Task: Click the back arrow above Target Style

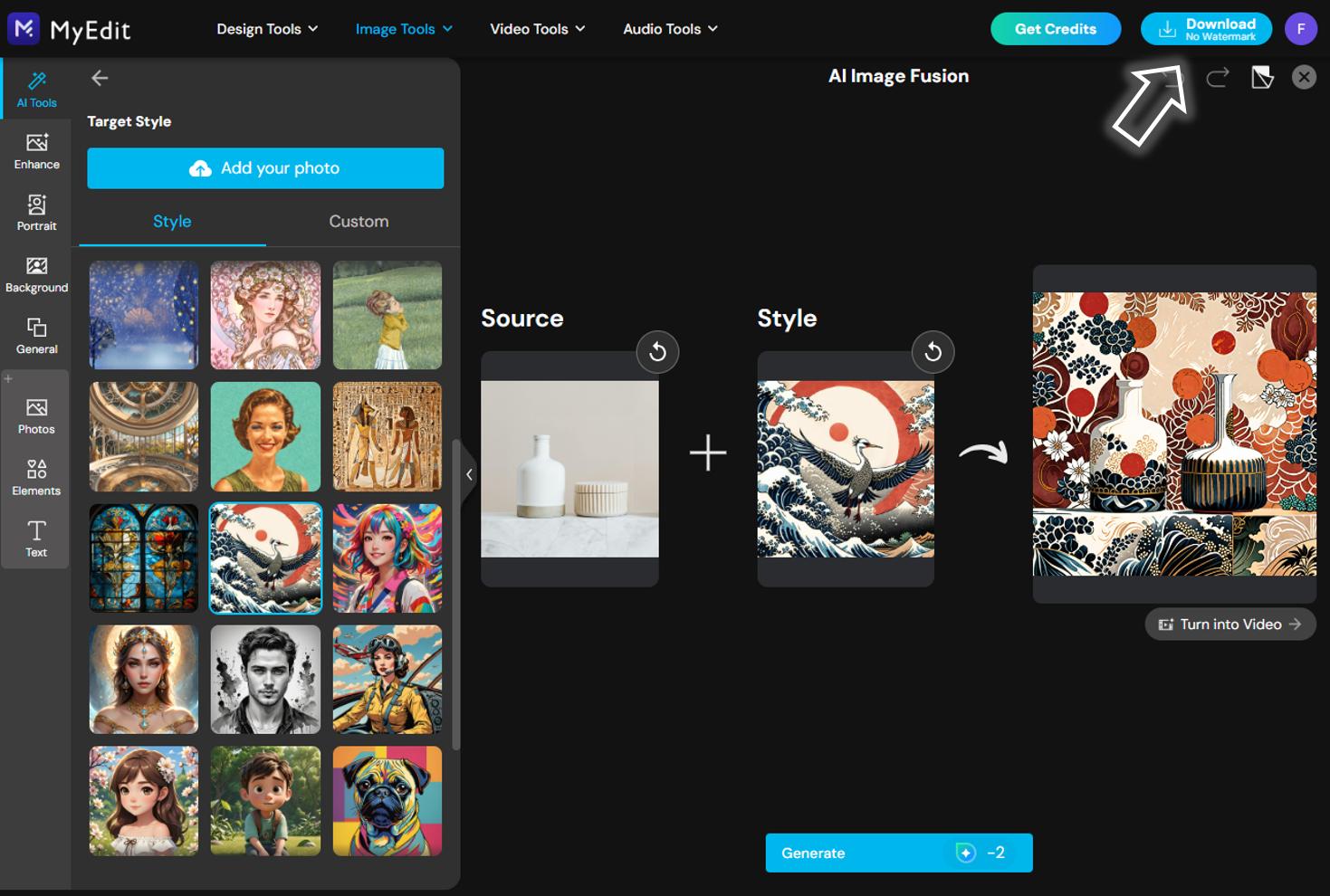Action: tap(100, 78)
